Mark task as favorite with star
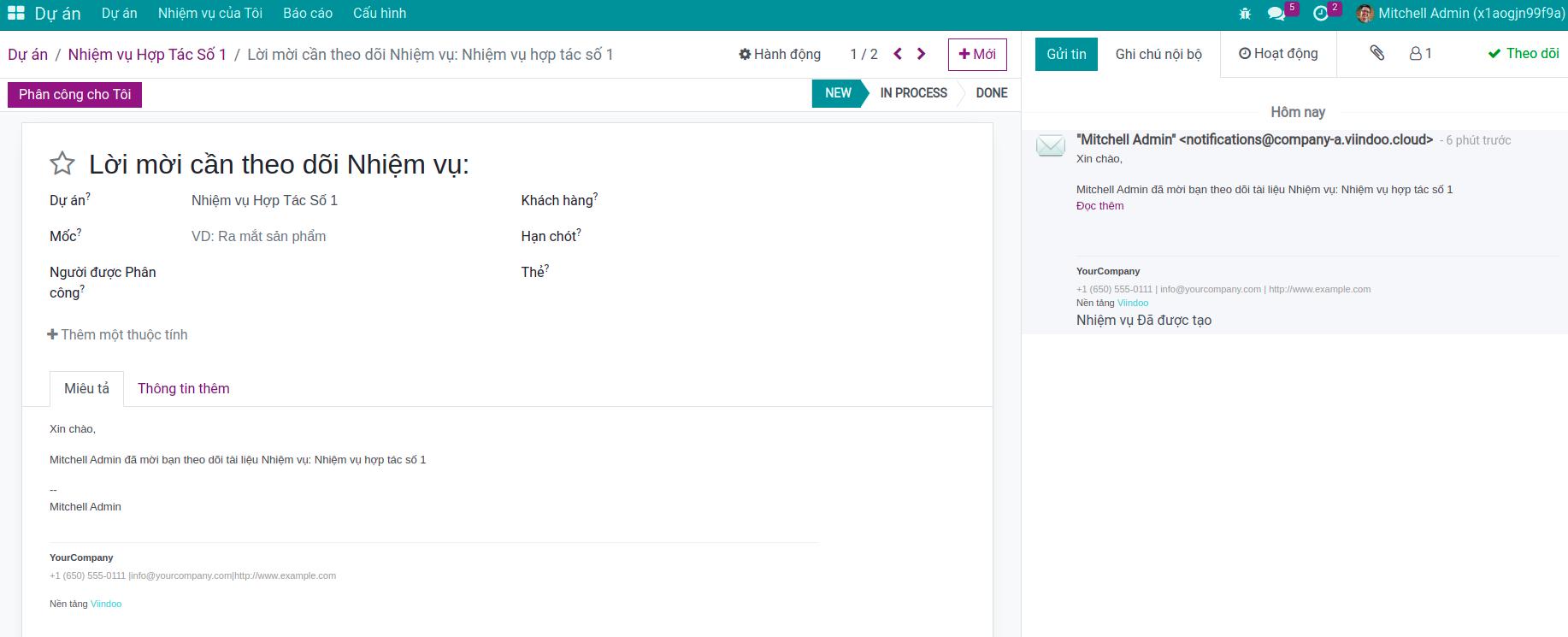The image size is (1568, 637). coord(62,163)
